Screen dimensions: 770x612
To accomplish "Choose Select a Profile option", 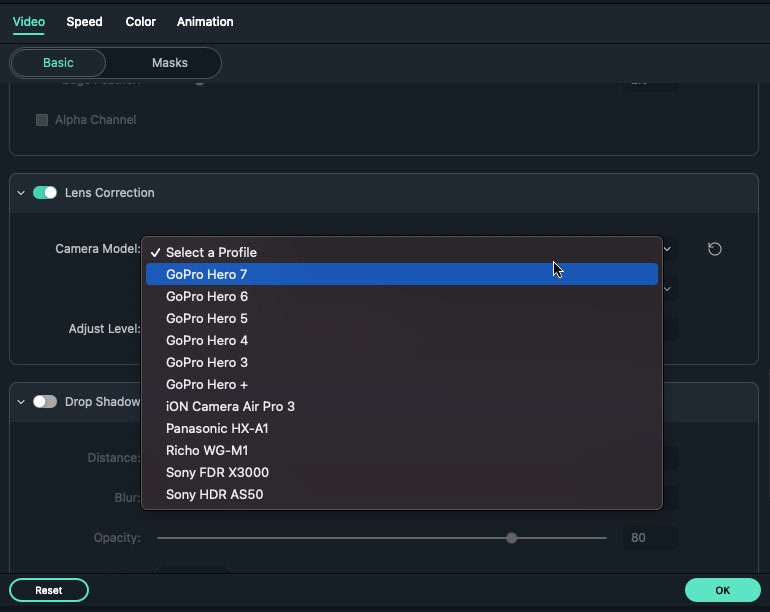I will click(x=402, y=252).
